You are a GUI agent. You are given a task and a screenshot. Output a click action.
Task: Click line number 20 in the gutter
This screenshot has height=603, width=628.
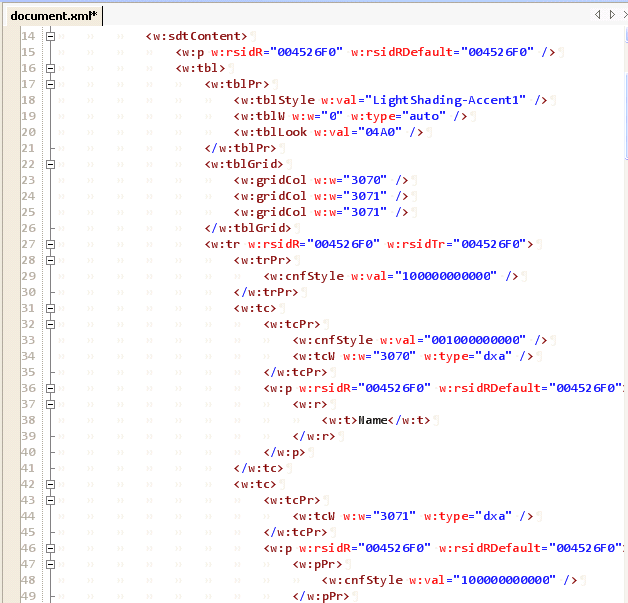pos(28,132)
